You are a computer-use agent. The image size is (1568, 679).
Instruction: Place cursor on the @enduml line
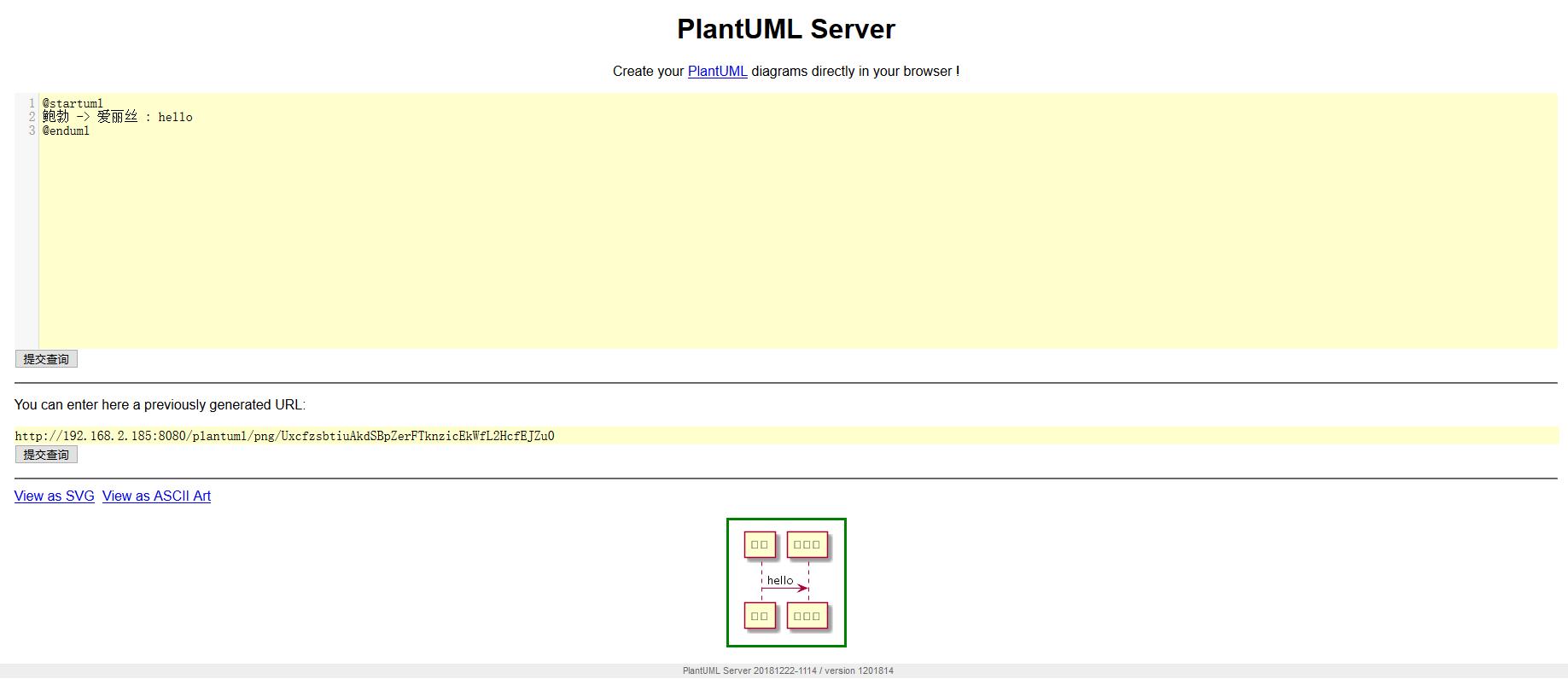(x=67, y=131)
